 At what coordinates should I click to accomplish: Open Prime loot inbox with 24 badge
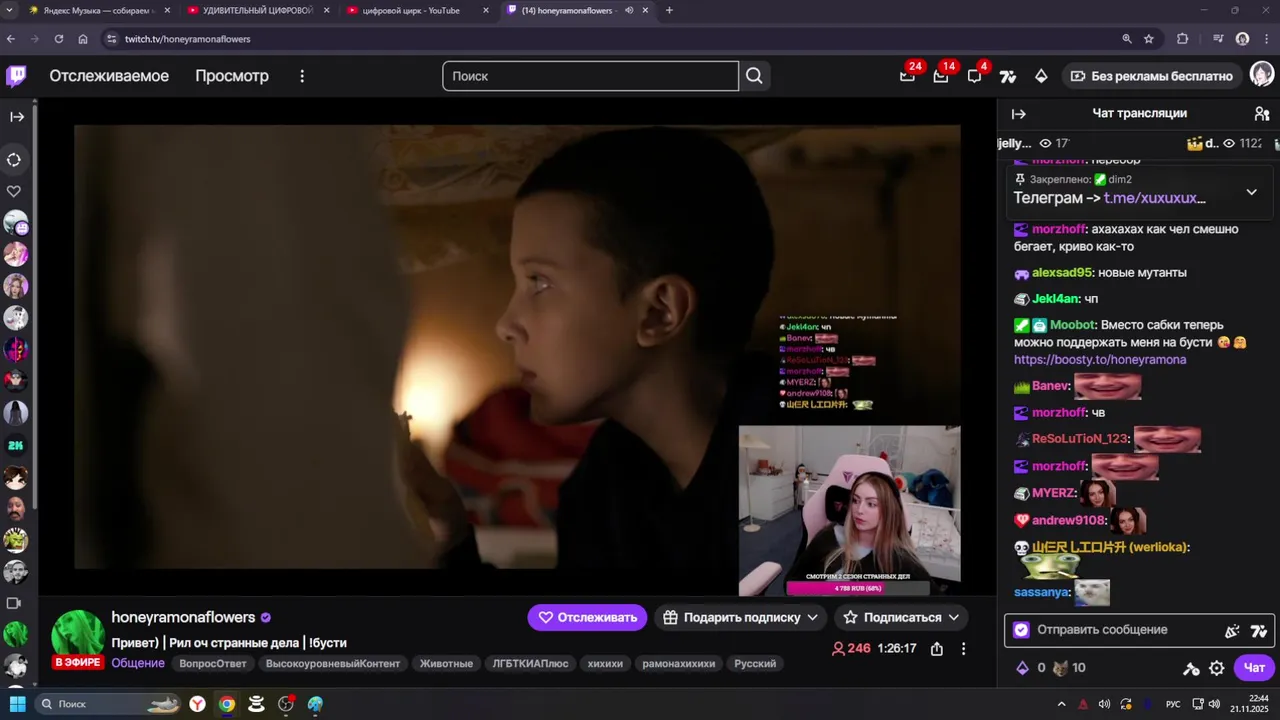click(907, 76)
